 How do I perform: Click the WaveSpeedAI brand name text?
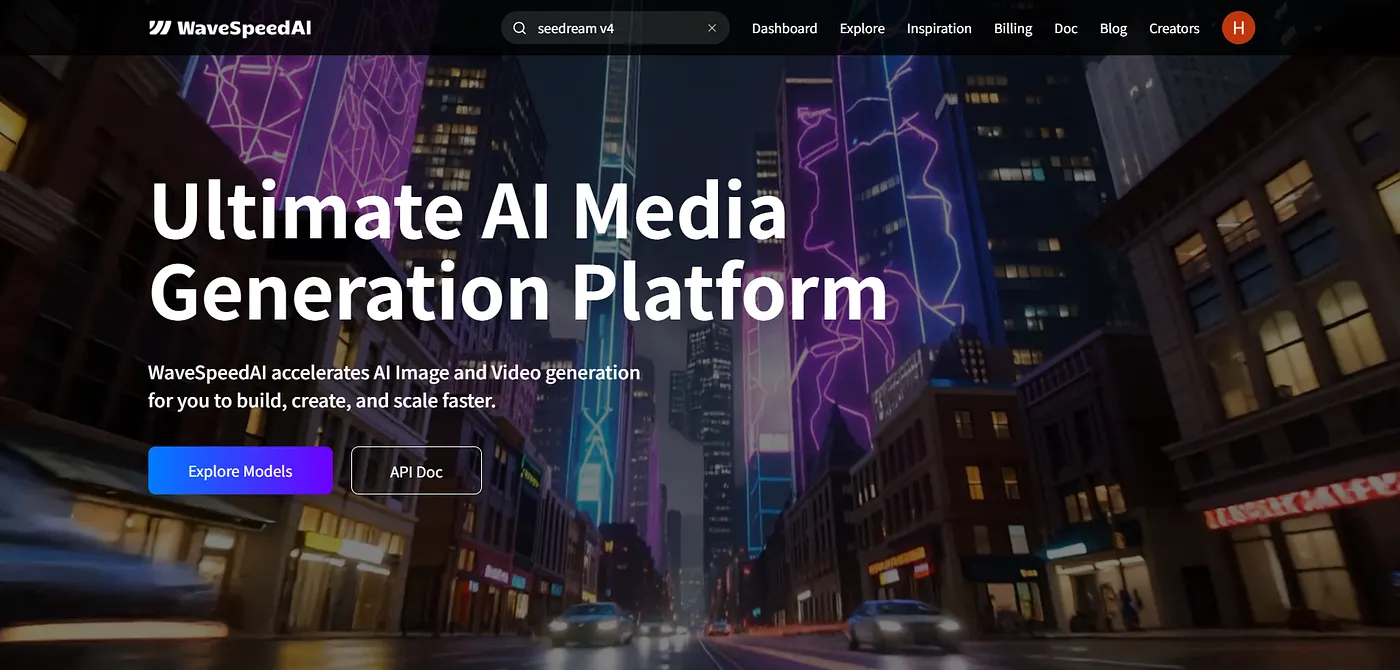[244, 28]
